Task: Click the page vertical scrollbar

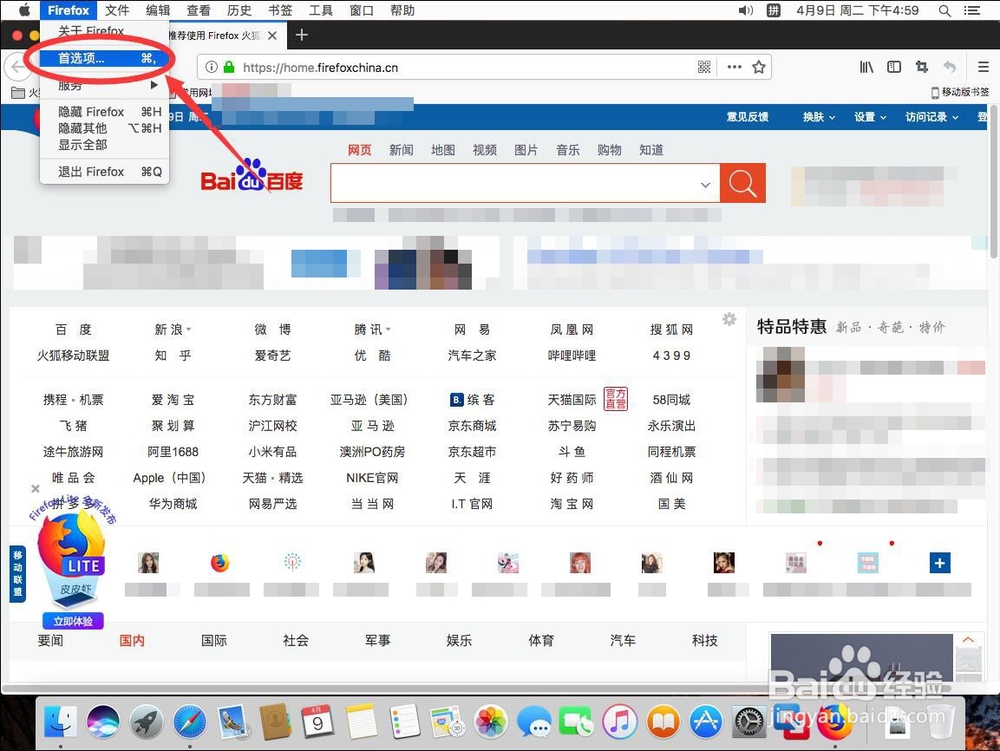Action: click(994, 184)
